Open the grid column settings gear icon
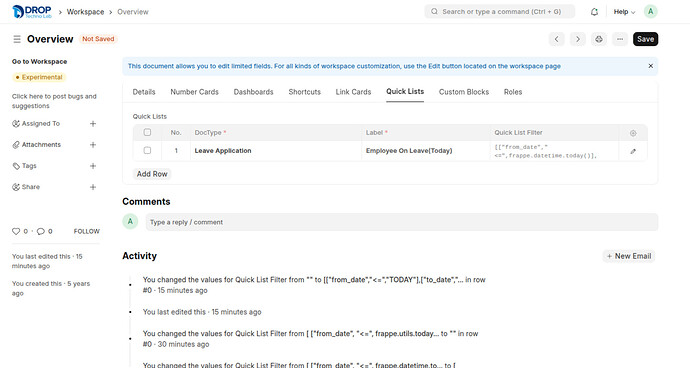This screenshot has height=368, width=690. coord(633,133)
